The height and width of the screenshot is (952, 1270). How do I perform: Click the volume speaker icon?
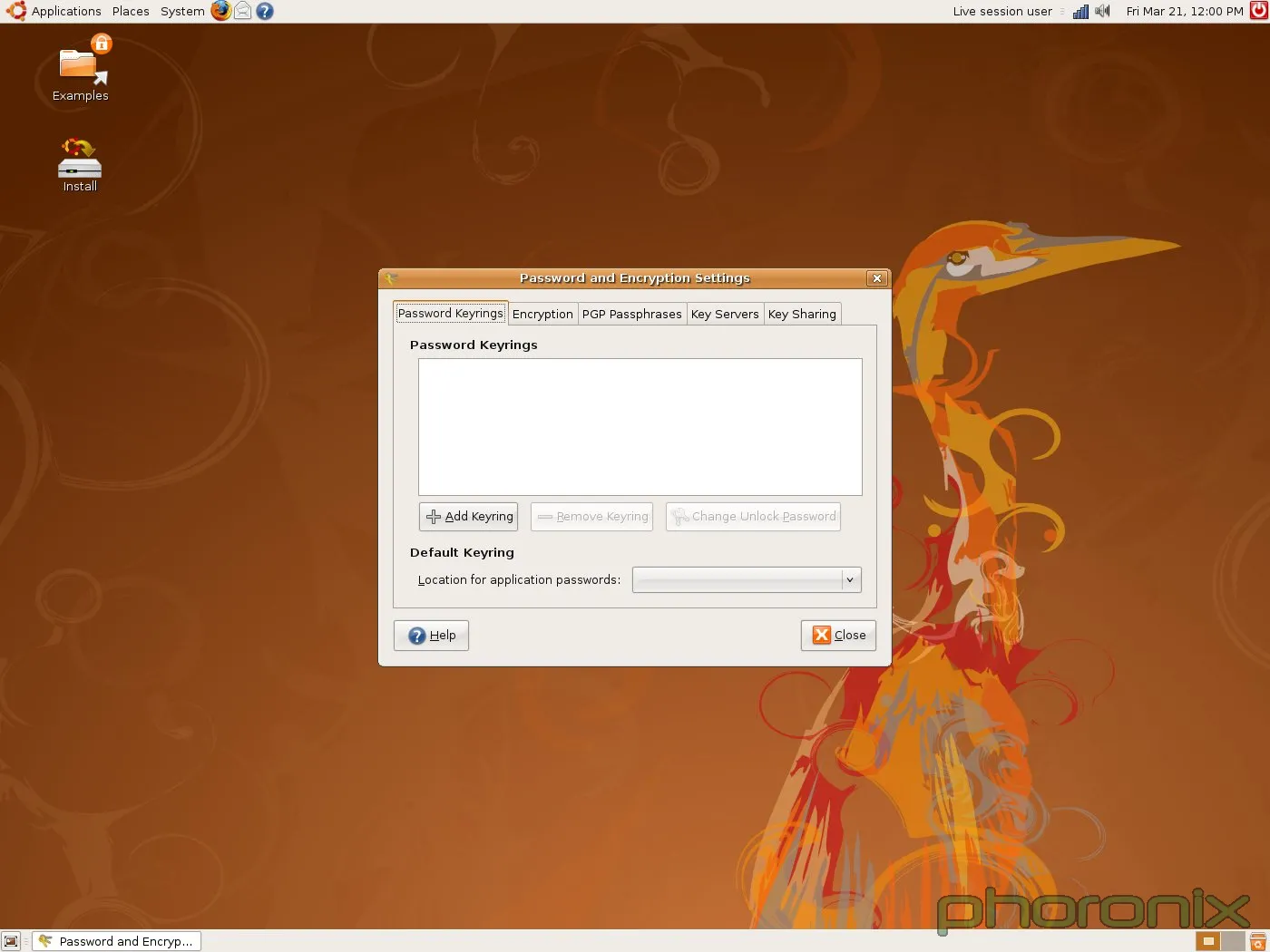1102,11
